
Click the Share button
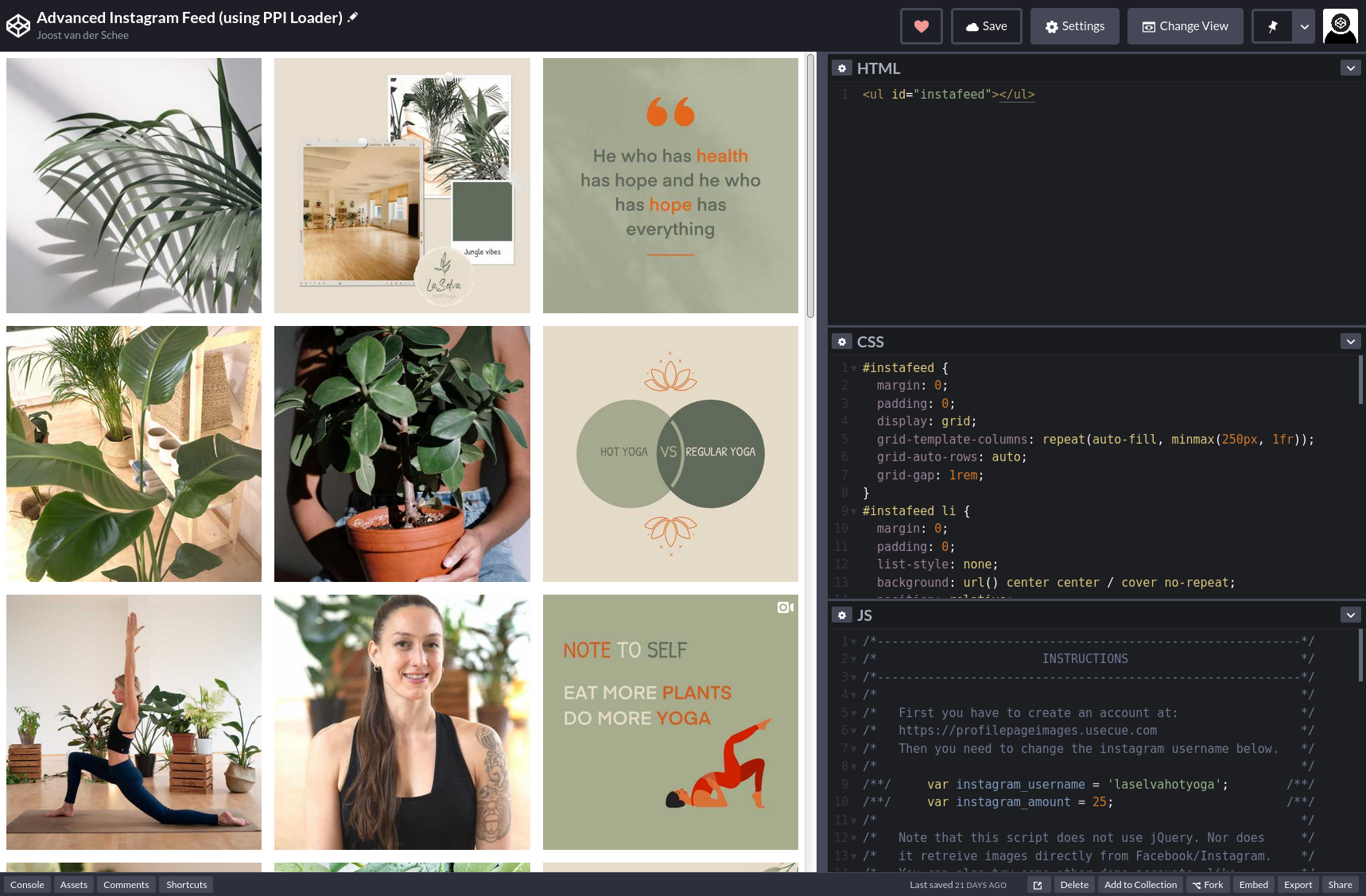pos(1341,885)
